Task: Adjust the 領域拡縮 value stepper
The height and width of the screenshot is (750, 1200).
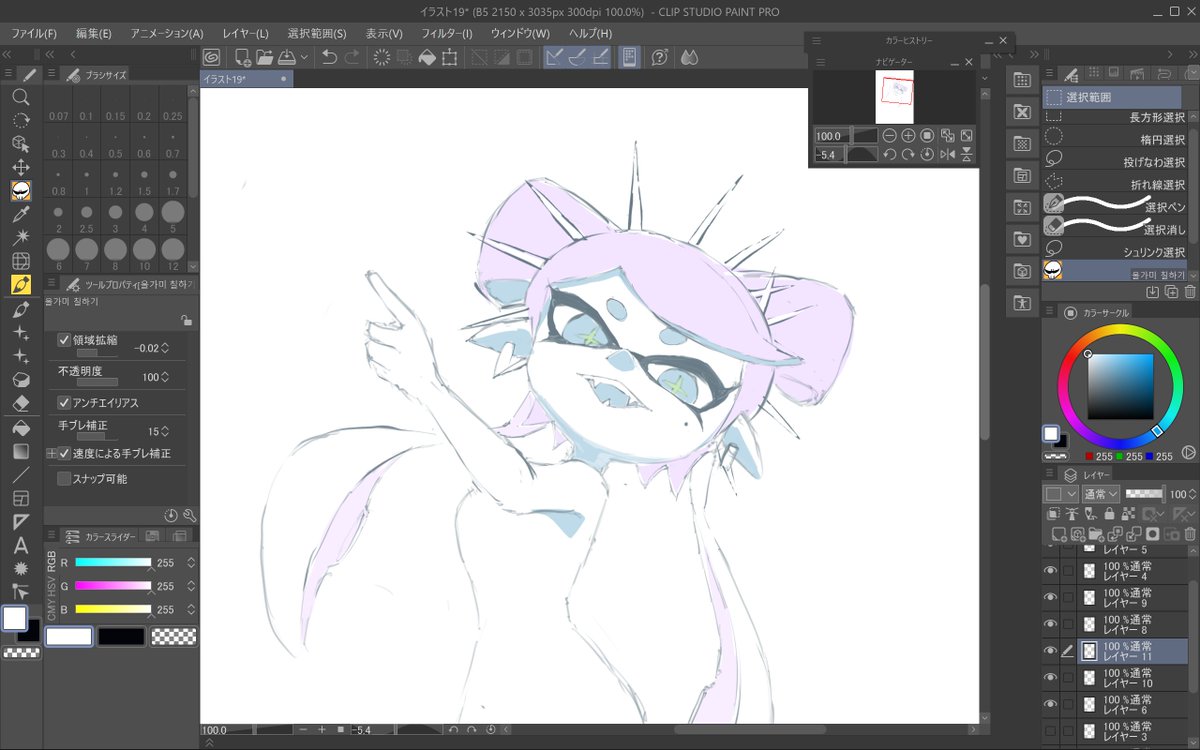Action: [165, 347]
